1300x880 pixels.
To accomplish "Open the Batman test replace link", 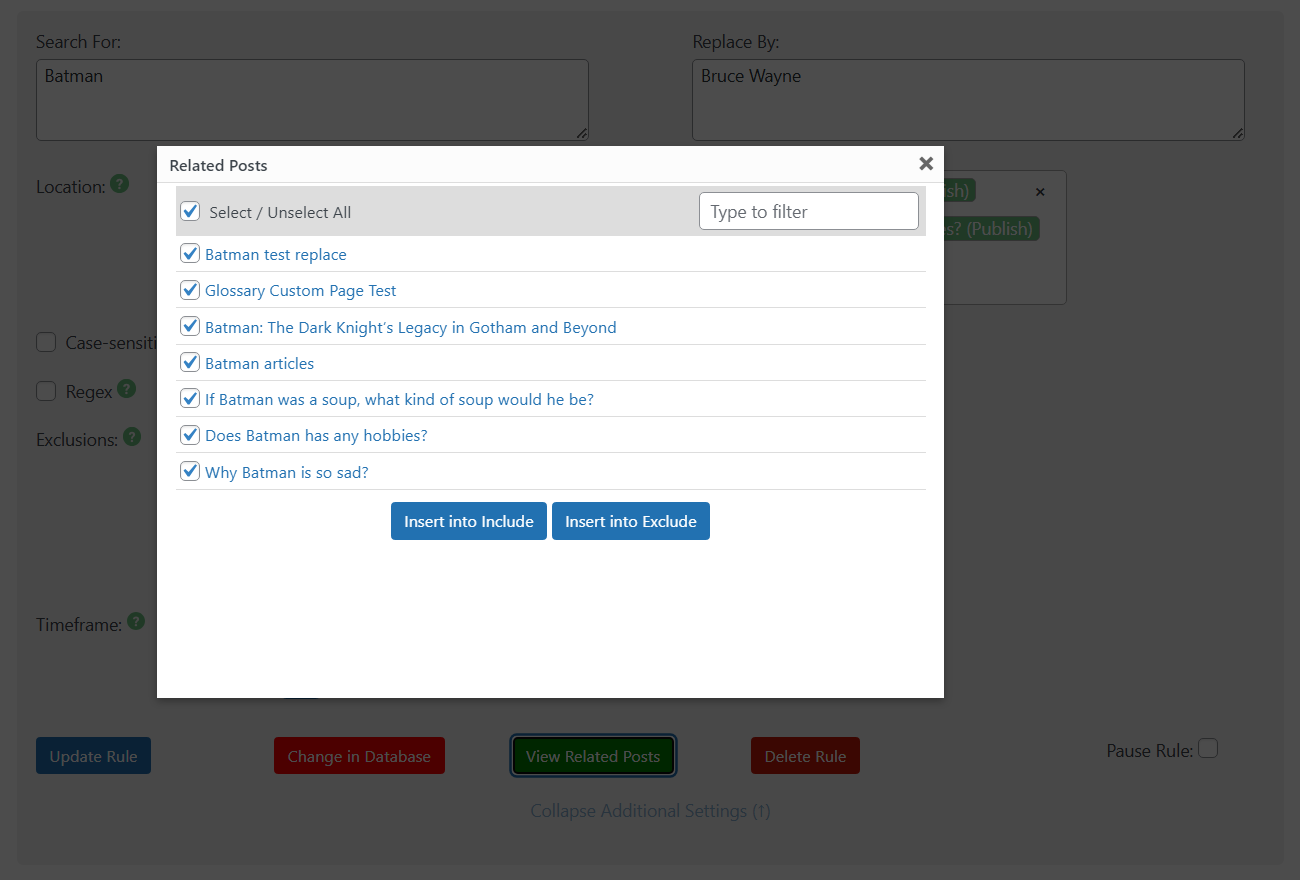I will (276, 255).
